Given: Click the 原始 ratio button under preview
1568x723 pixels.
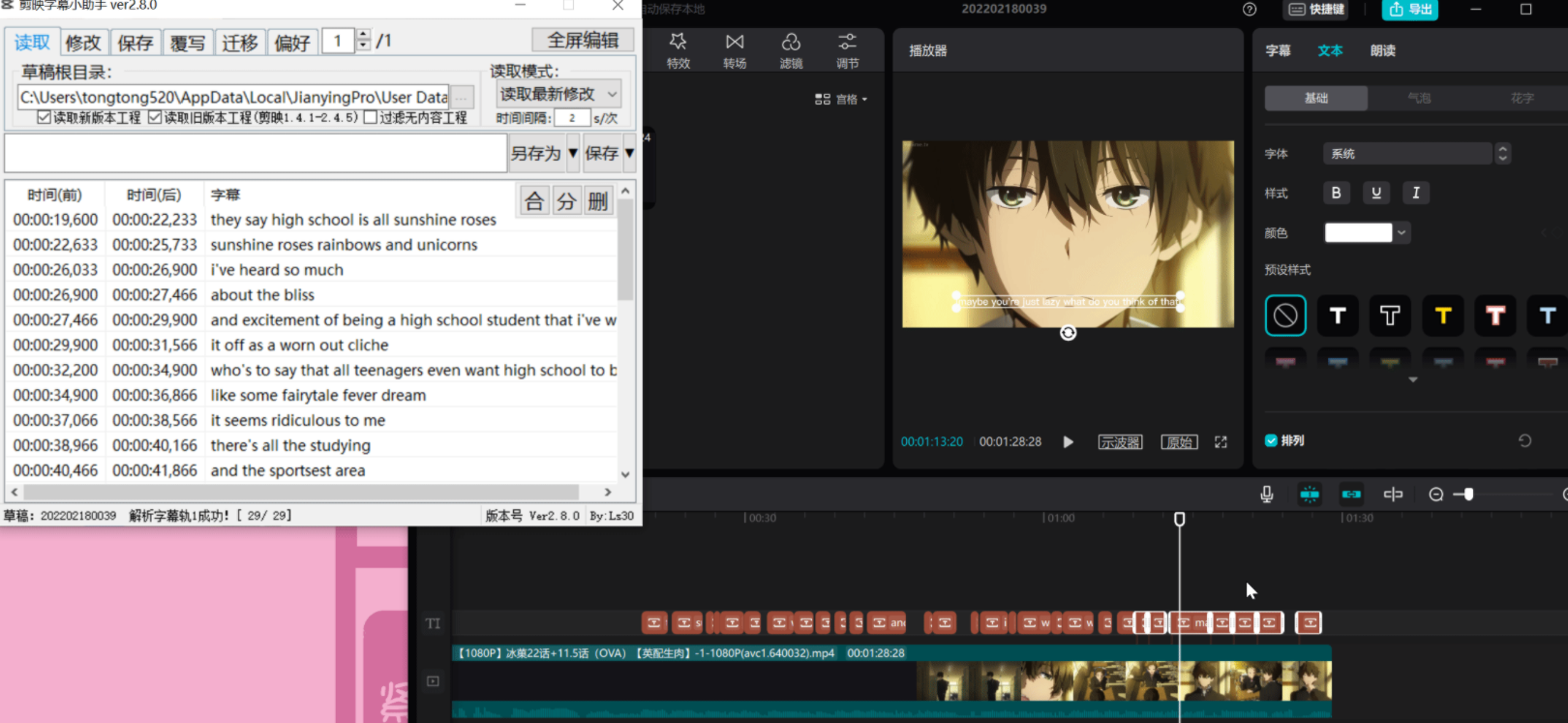Looking at the screenshot, I should point(1179,442).
